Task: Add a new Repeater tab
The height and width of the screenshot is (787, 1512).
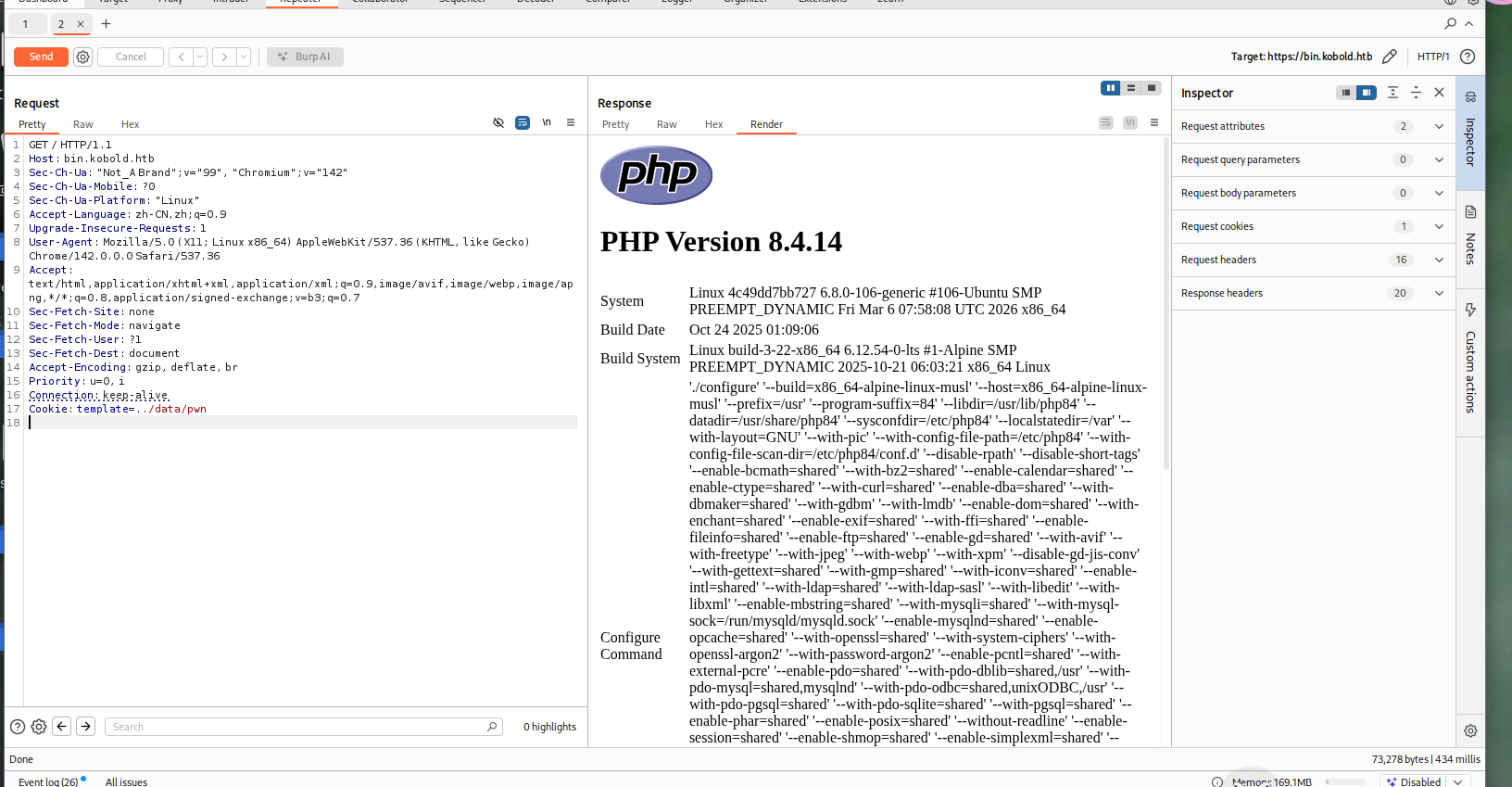Action: [x=106, y=24]
